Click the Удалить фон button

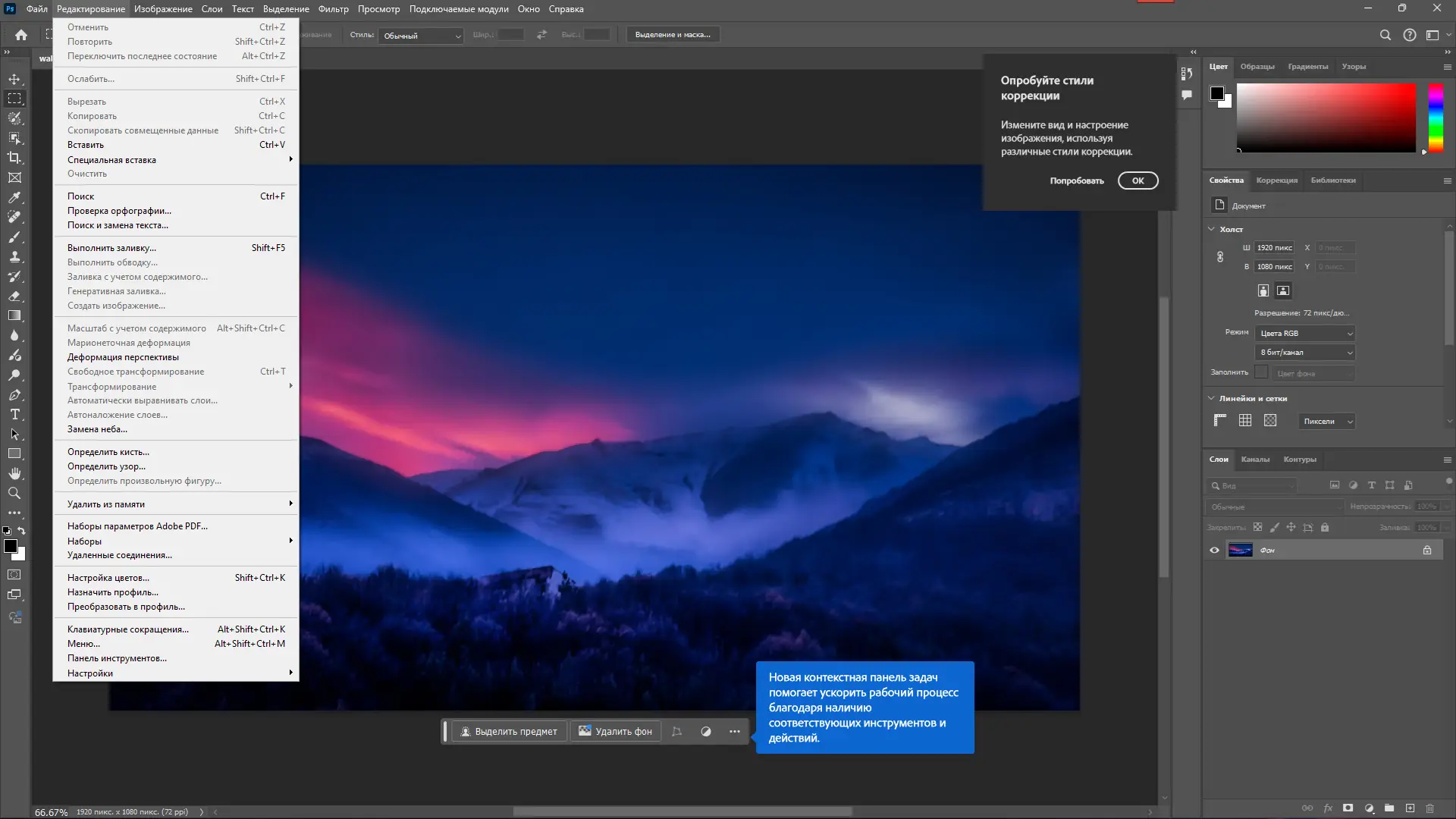click(x=615, y=732)
